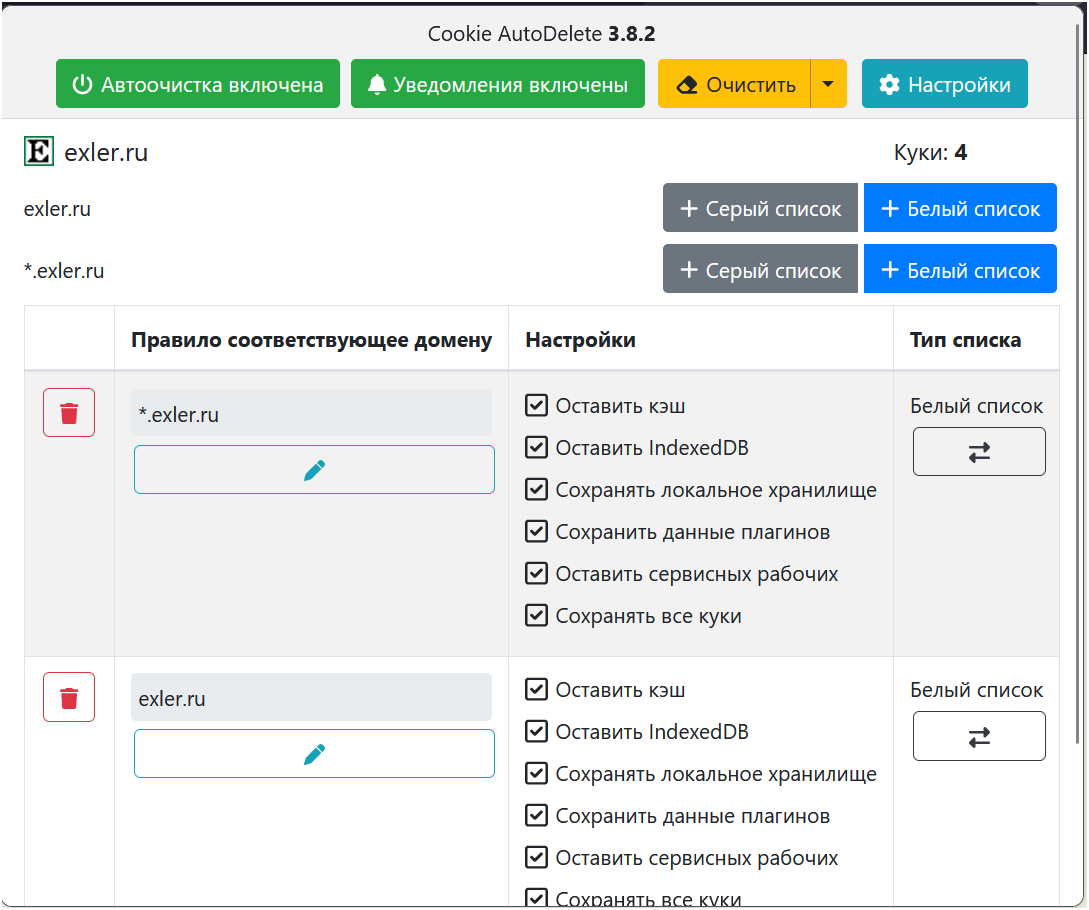This screenshot has height=910, width=1089.
Task: Expand the Очистить dropdown arrow
Action: point(828,84)
